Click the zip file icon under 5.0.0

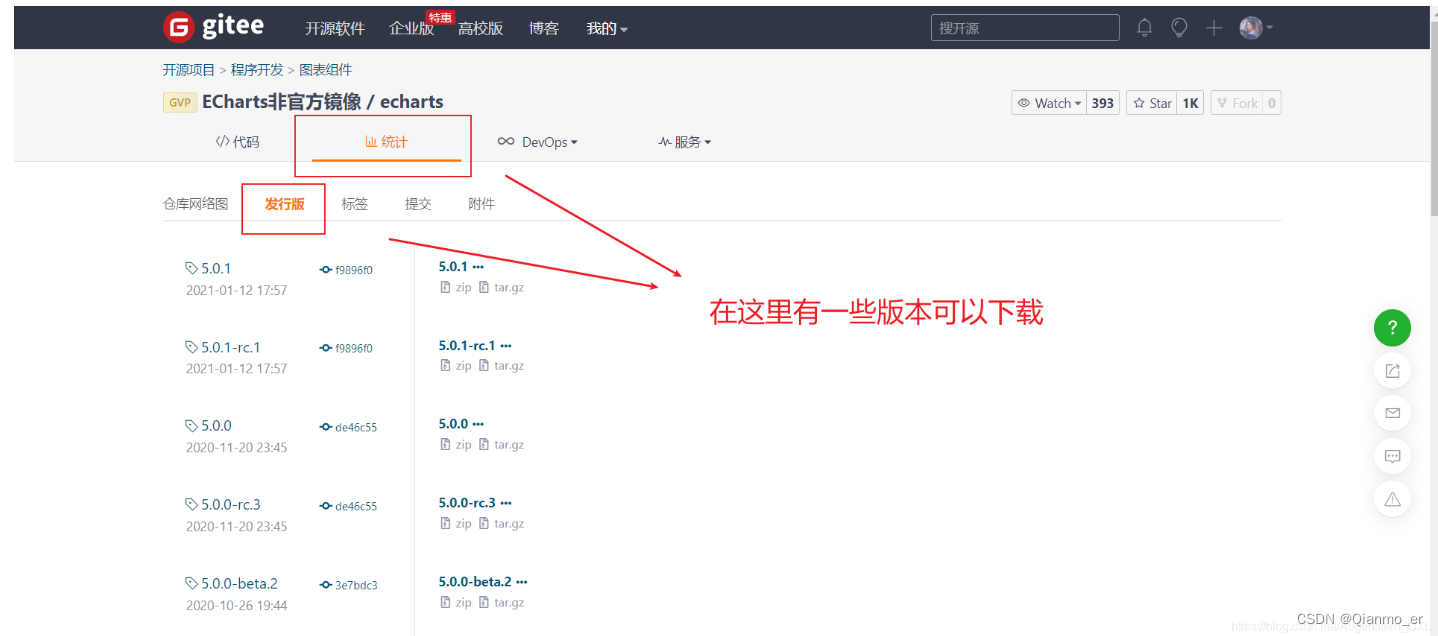[x=447, y=444]
